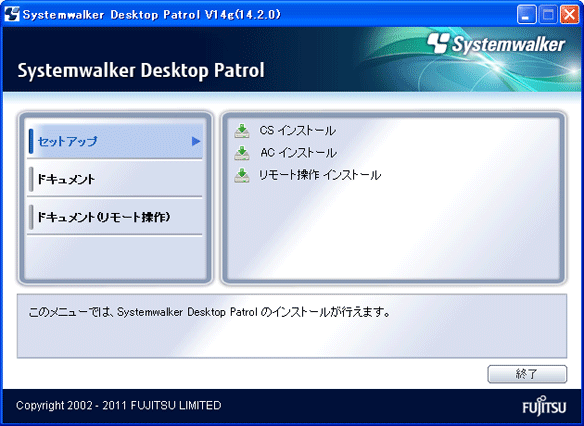This screenshot has height=426, width=584.
Task: Click the リモート操作 インストール download icon
Action: (242, 175)
